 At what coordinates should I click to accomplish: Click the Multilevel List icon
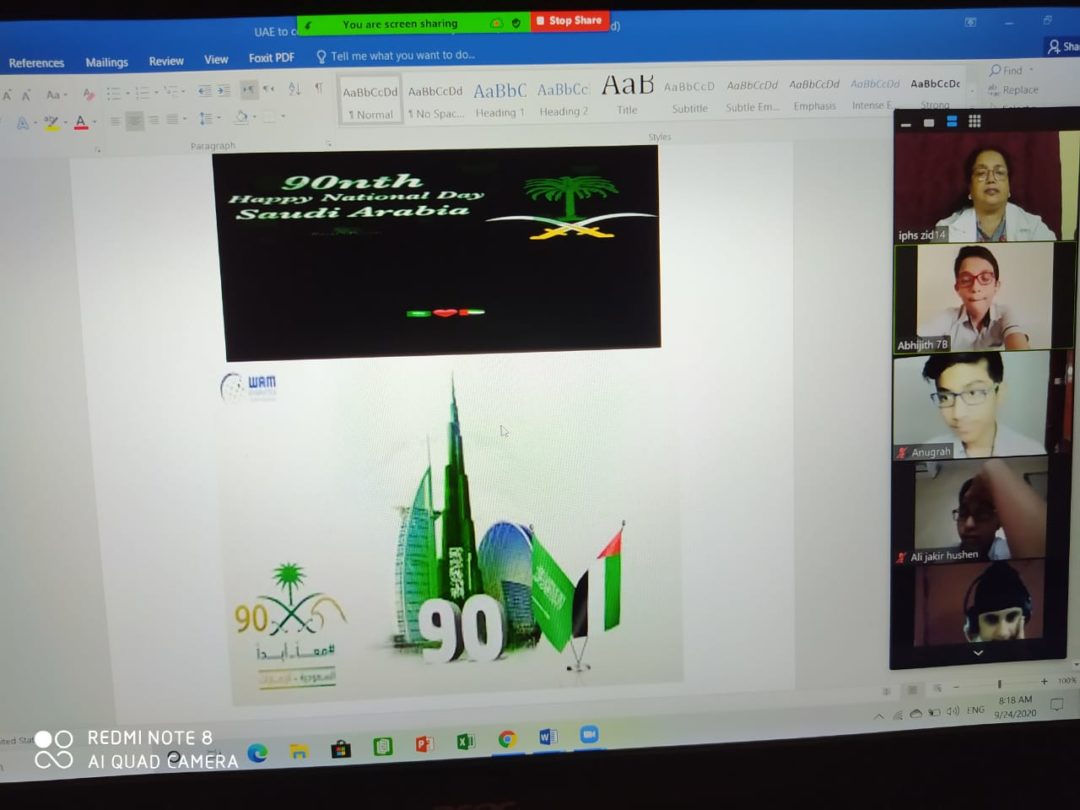point(172,92)
